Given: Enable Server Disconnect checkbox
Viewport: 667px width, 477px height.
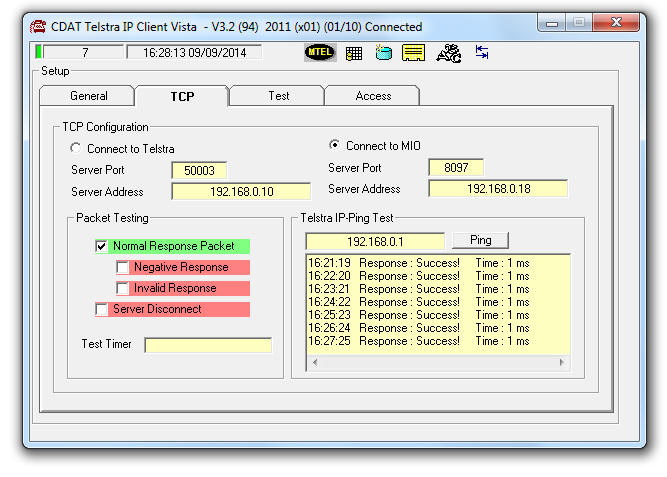Looking at the screenshot, I should pyautogui.click(x=101, y=309).
